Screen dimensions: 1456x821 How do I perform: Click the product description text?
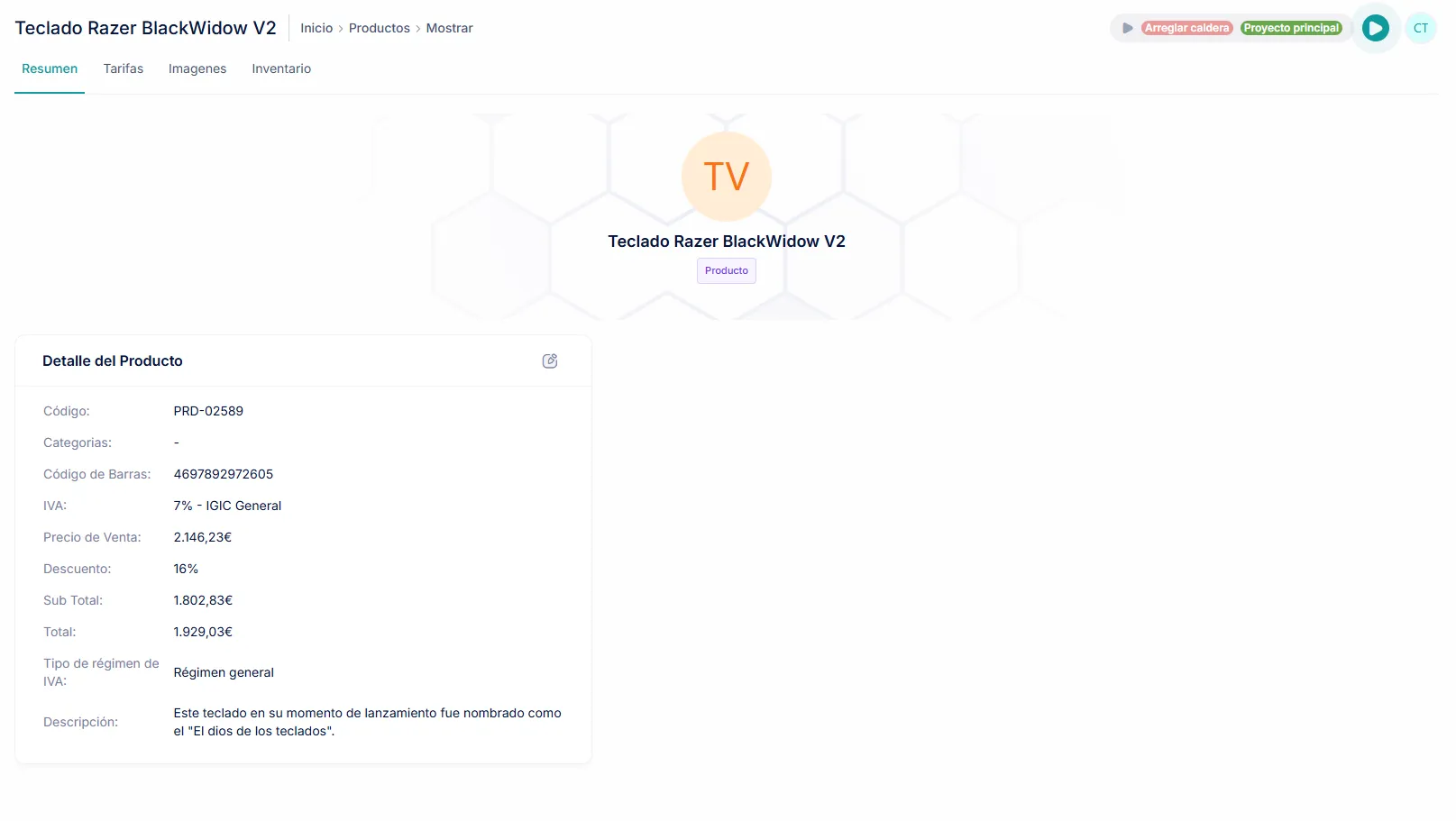pyautogui.click(x=367, y=722)
